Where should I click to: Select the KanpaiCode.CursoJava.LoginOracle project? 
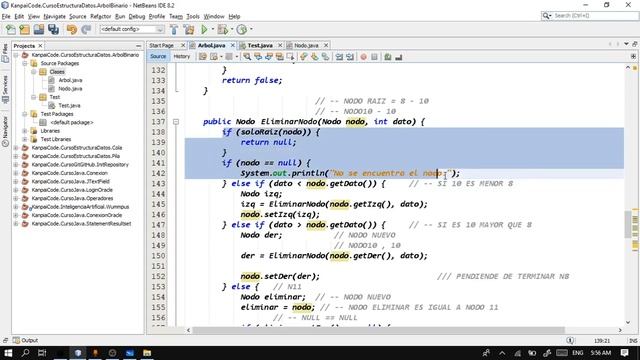point(72,190)
